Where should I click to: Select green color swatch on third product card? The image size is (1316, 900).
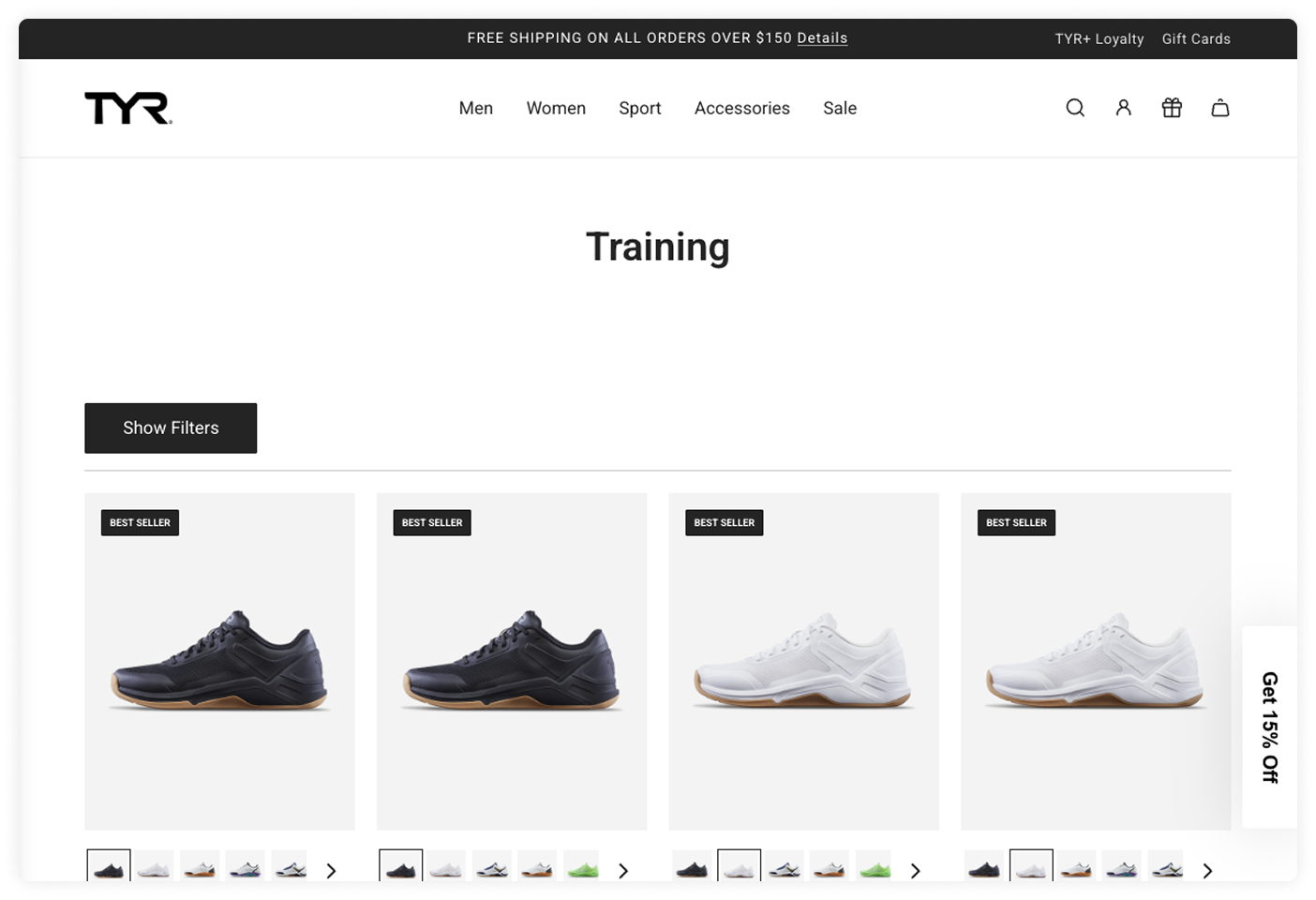coord(875,866)
